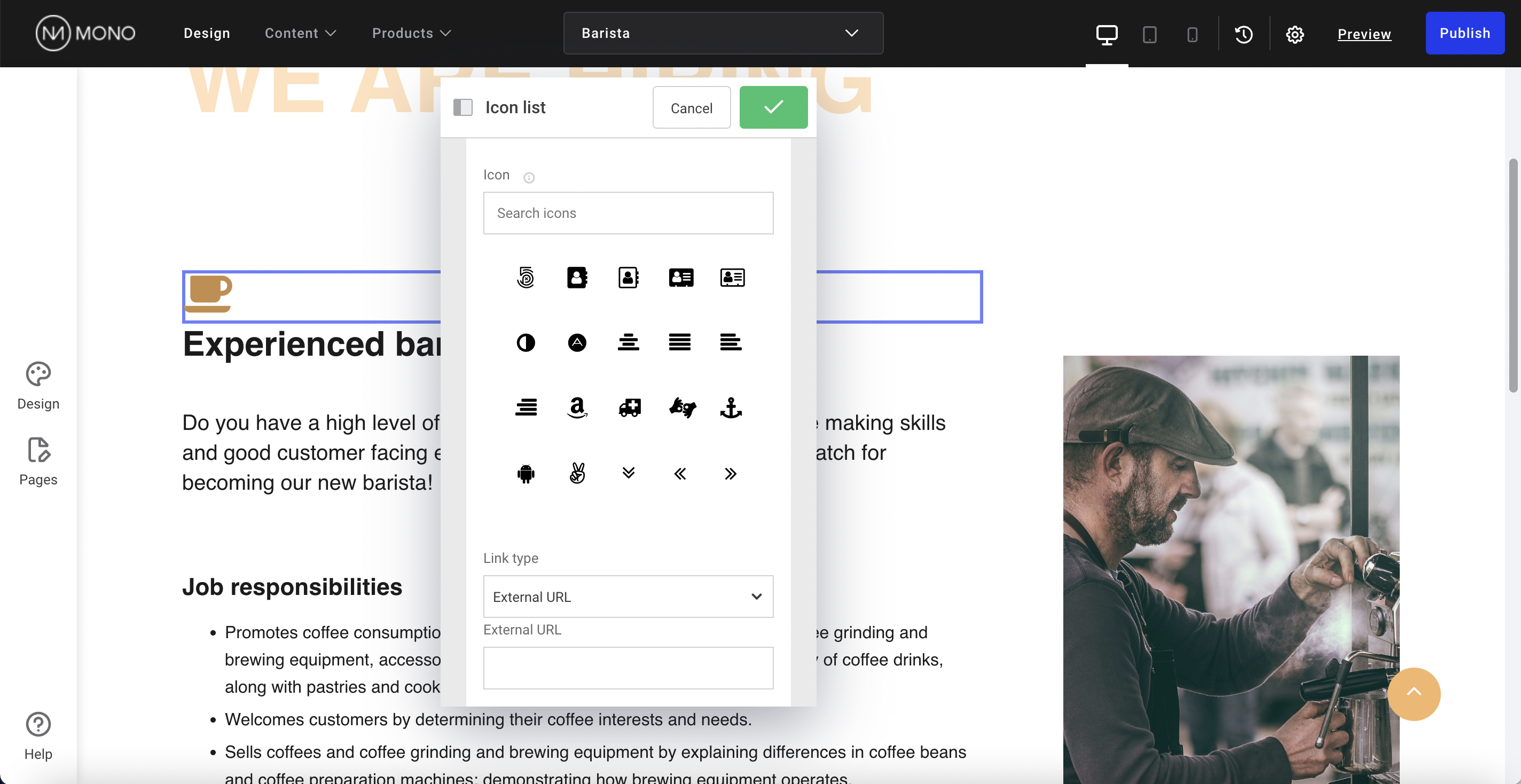Choose the double angle right icon

click(731, 474)
